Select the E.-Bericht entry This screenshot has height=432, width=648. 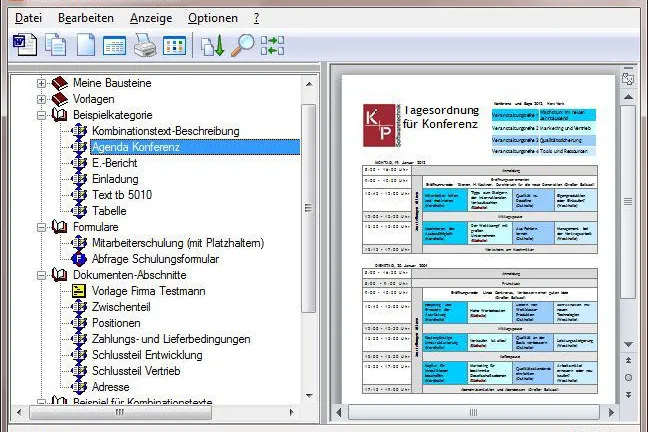pos(114,163)
